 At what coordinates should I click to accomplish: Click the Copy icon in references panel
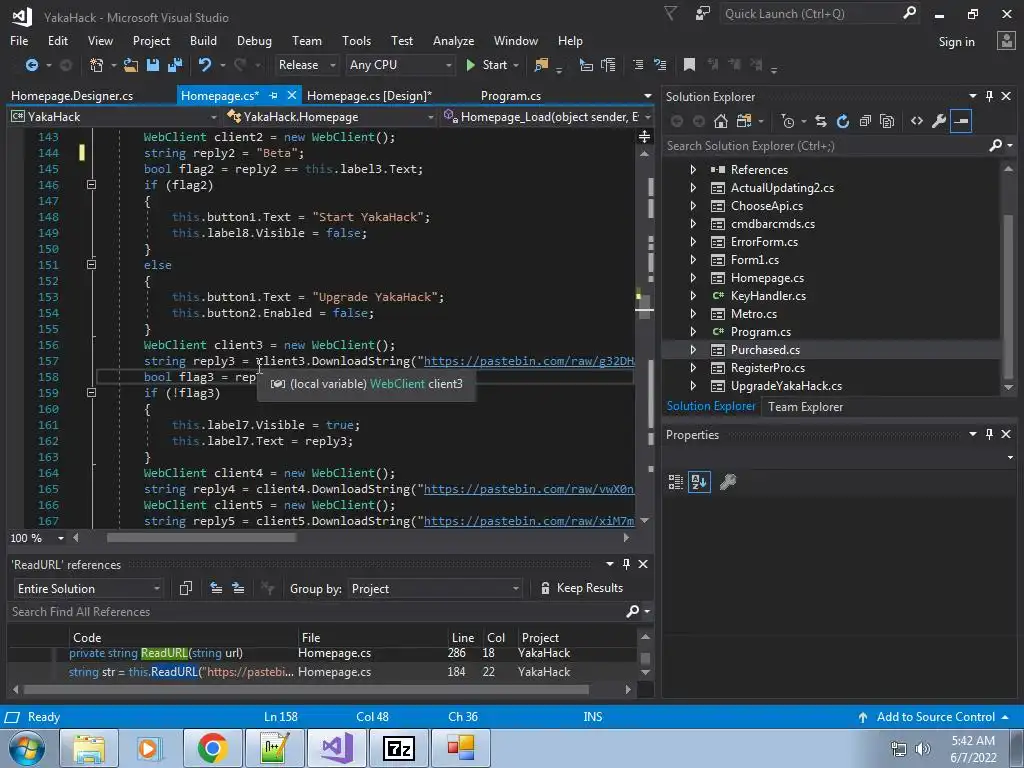point(185,588)
